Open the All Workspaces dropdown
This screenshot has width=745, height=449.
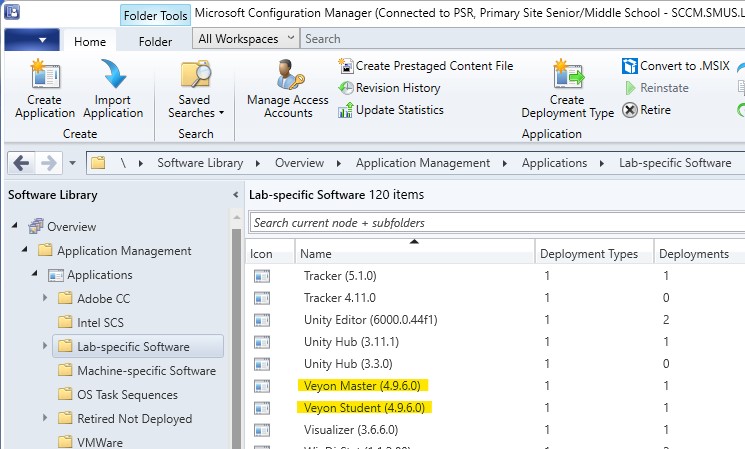click(246, 38)
